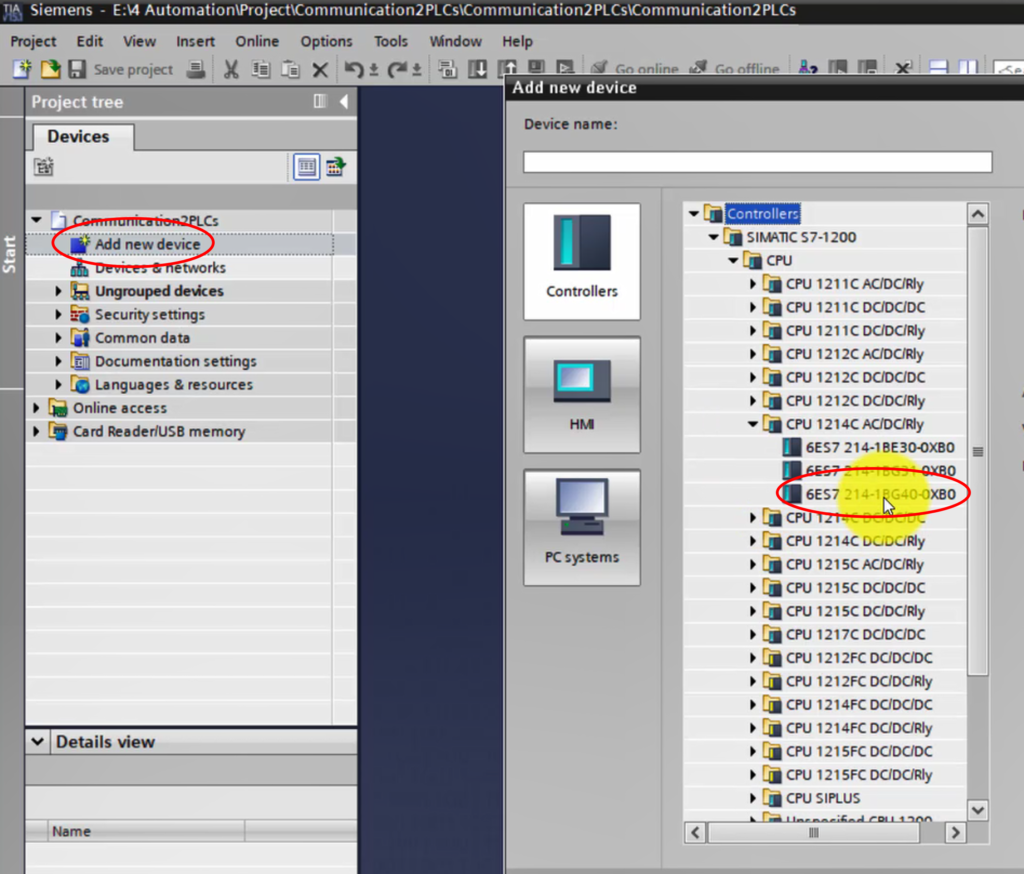Collapse the Details view section
Screen dimensions: 1024x874
(x=38, y=742)
